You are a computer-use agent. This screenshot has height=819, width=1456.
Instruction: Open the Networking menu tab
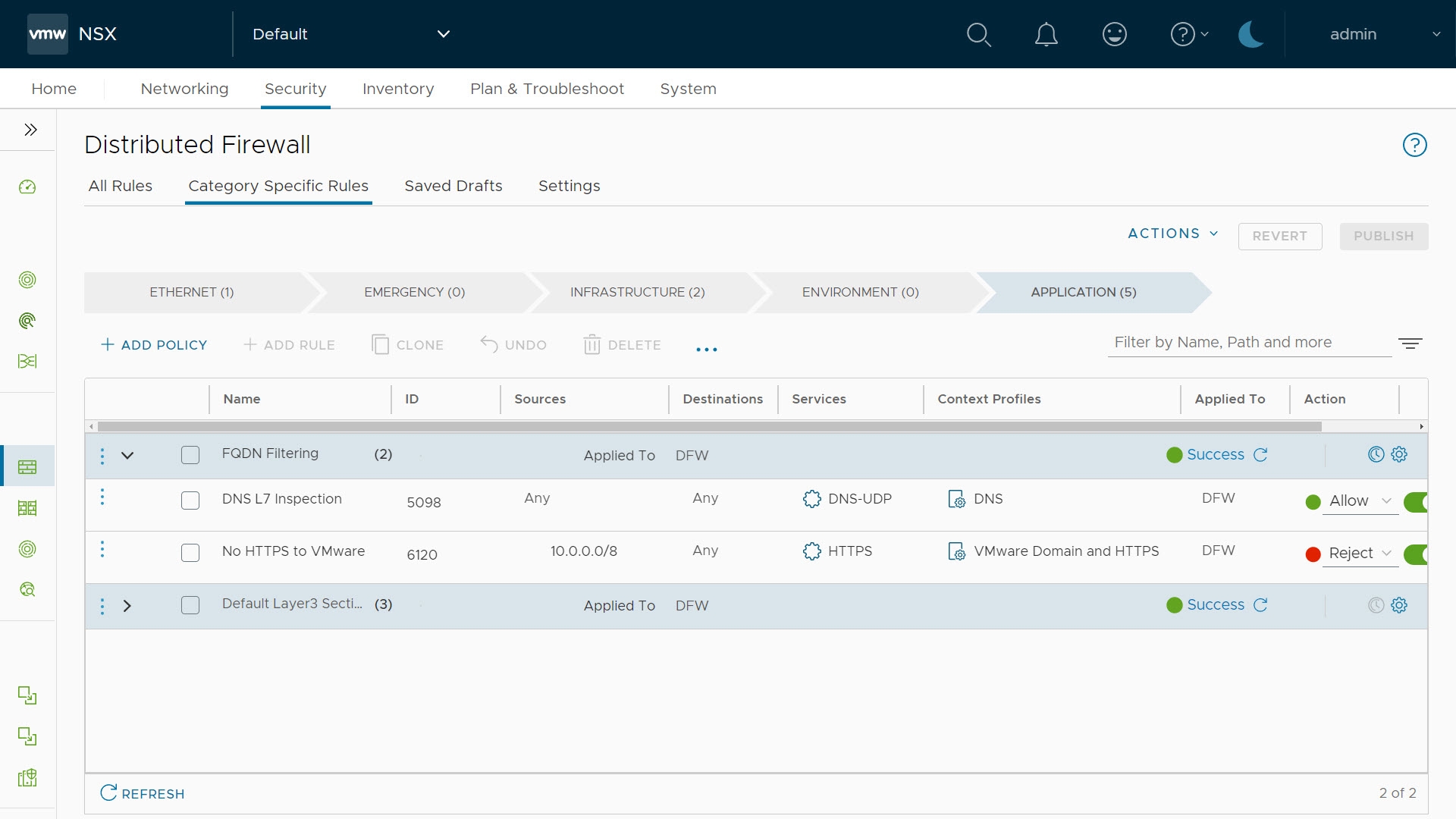click(184, 89)
